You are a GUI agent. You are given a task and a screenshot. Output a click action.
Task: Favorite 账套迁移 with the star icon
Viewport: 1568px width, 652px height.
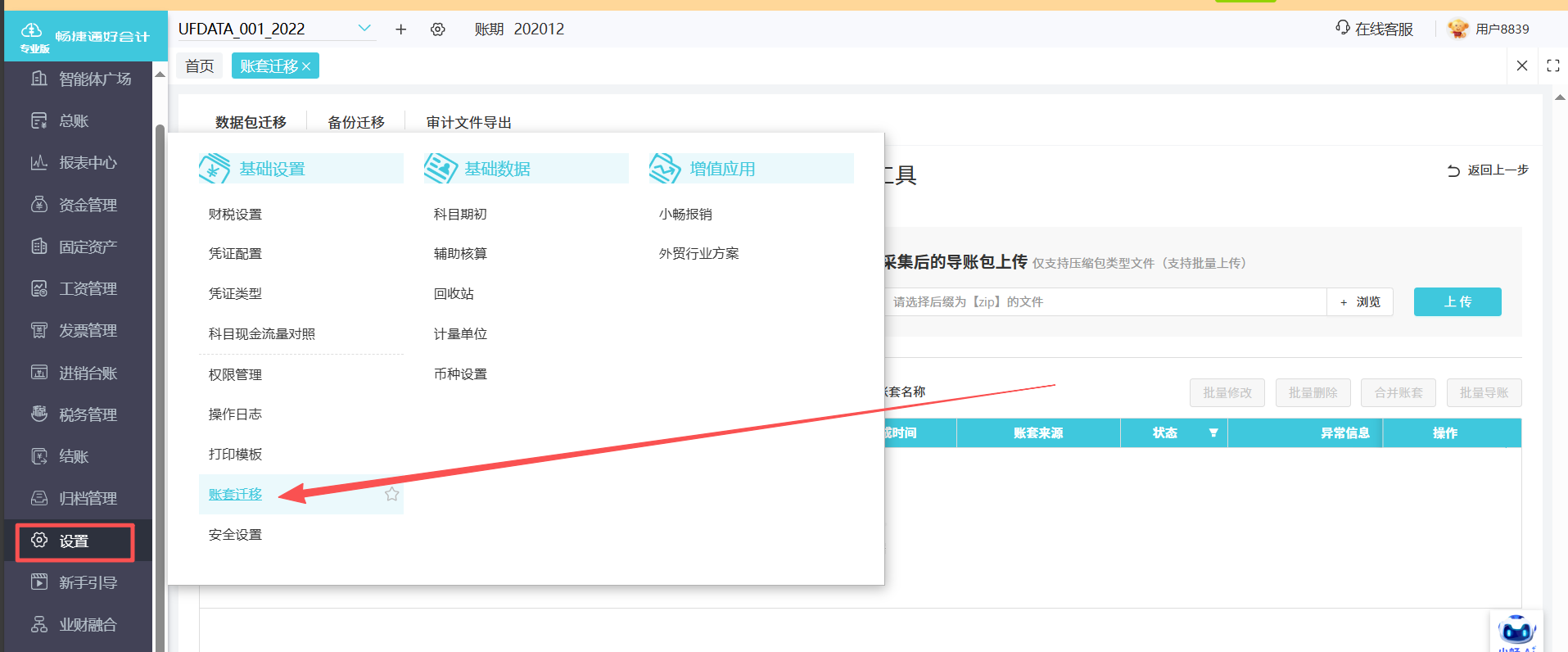(x=392, y=494)
